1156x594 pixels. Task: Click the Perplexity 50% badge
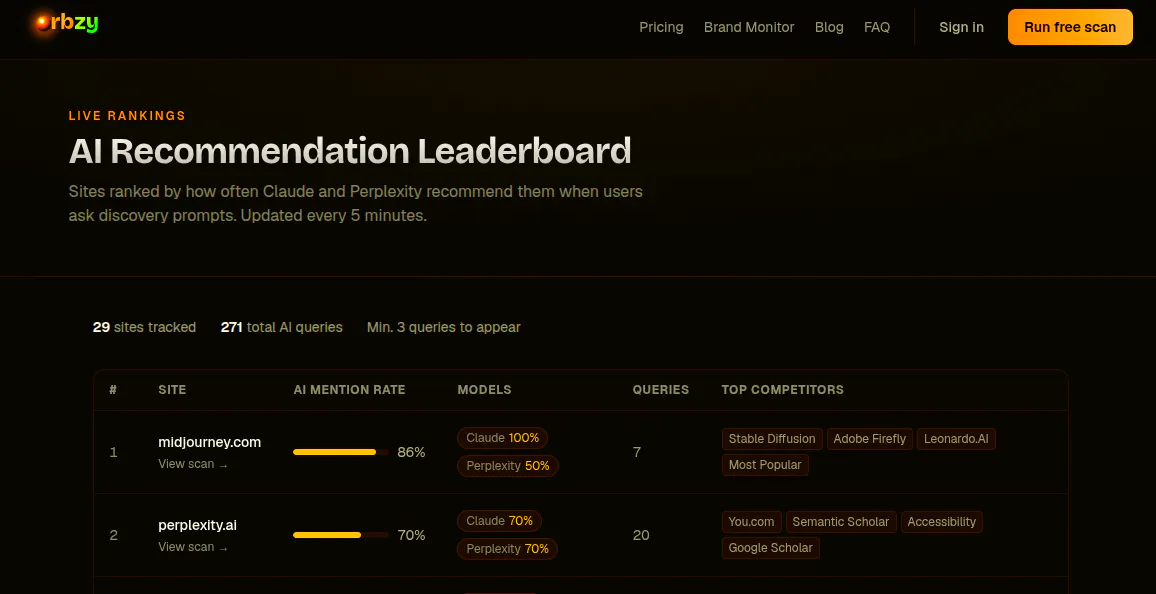508,466
